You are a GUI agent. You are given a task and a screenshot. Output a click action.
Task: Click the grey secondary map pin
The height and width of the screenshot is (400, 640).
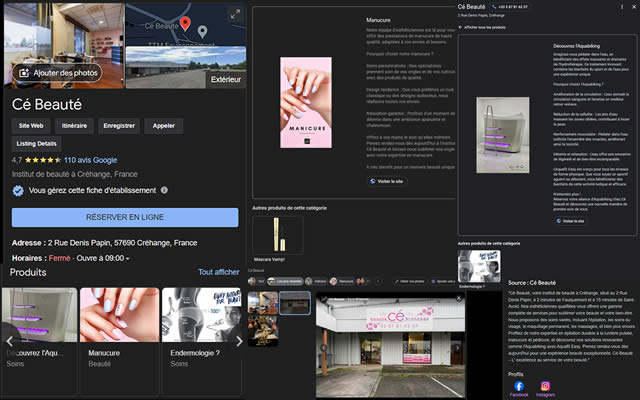pyautogui.click(x=202, y=31)
